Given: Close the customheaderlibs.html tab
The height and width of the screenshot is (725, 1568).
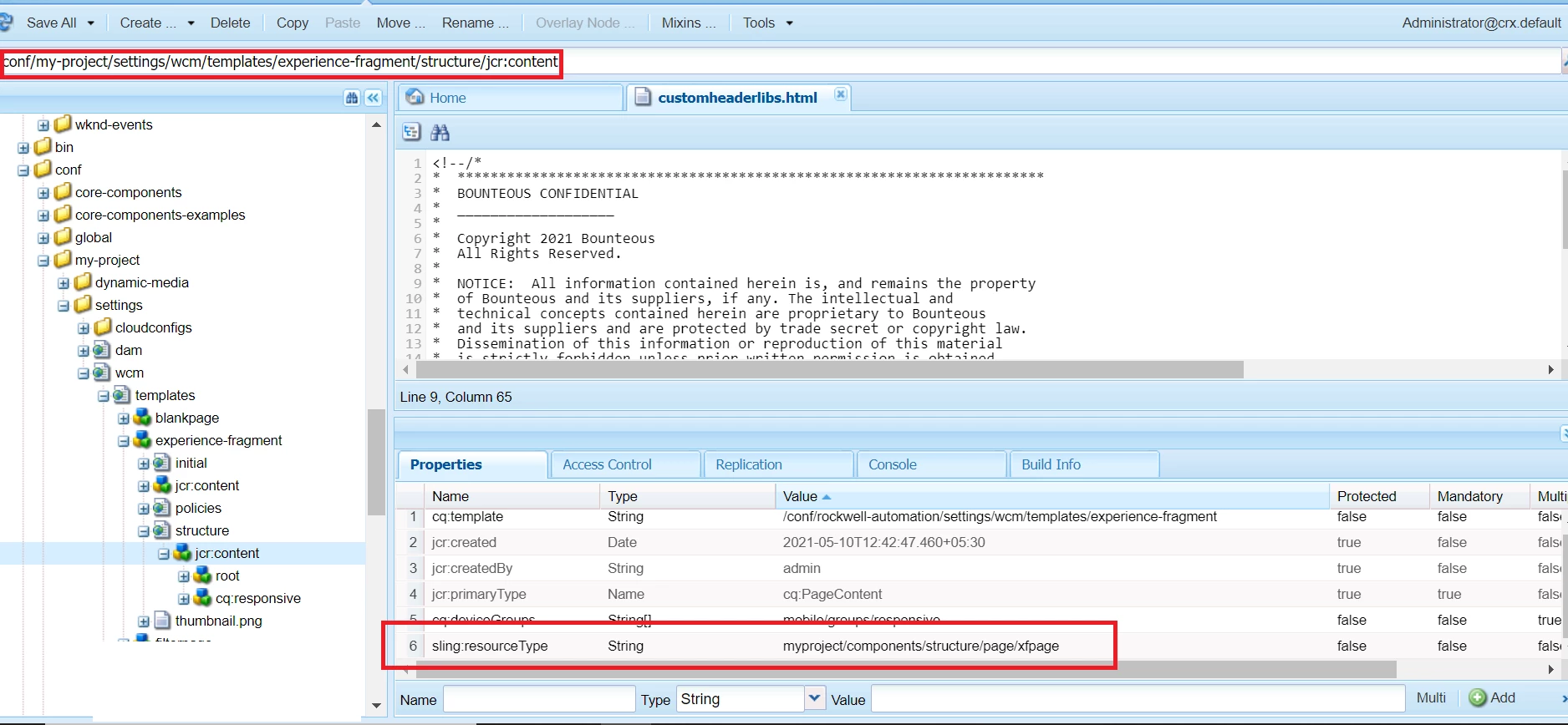Looking at the screenshot, I should coord(841,94).
